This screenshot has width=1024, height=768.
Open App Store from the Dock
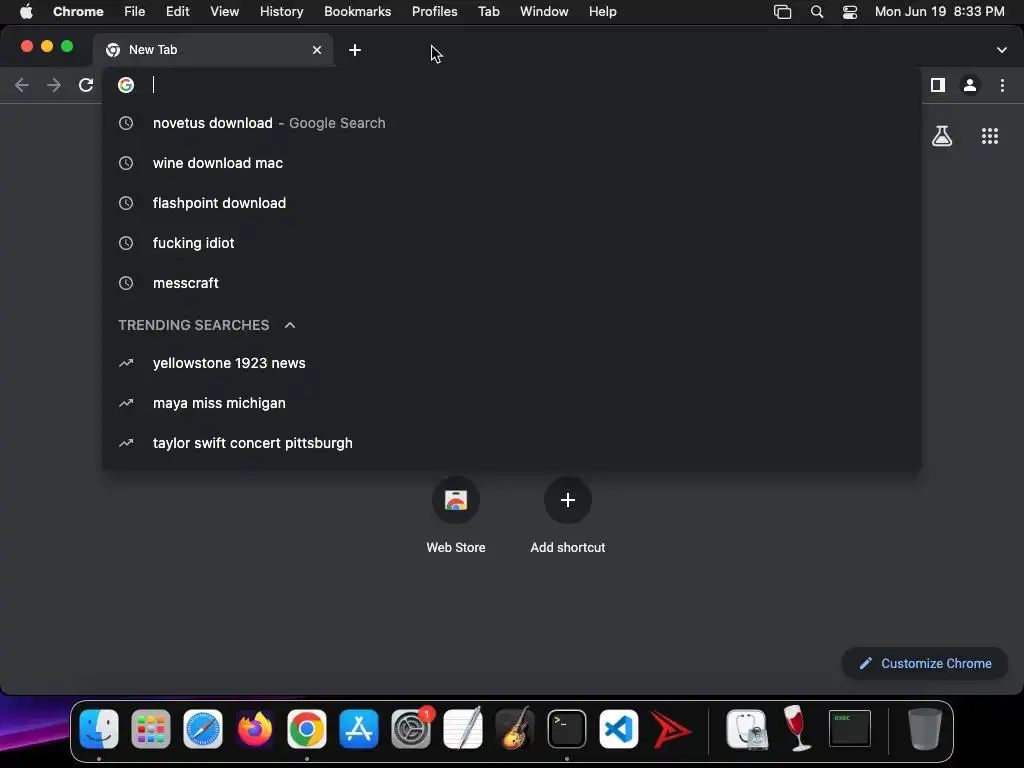pyautogui.click(x=359, y=729)
